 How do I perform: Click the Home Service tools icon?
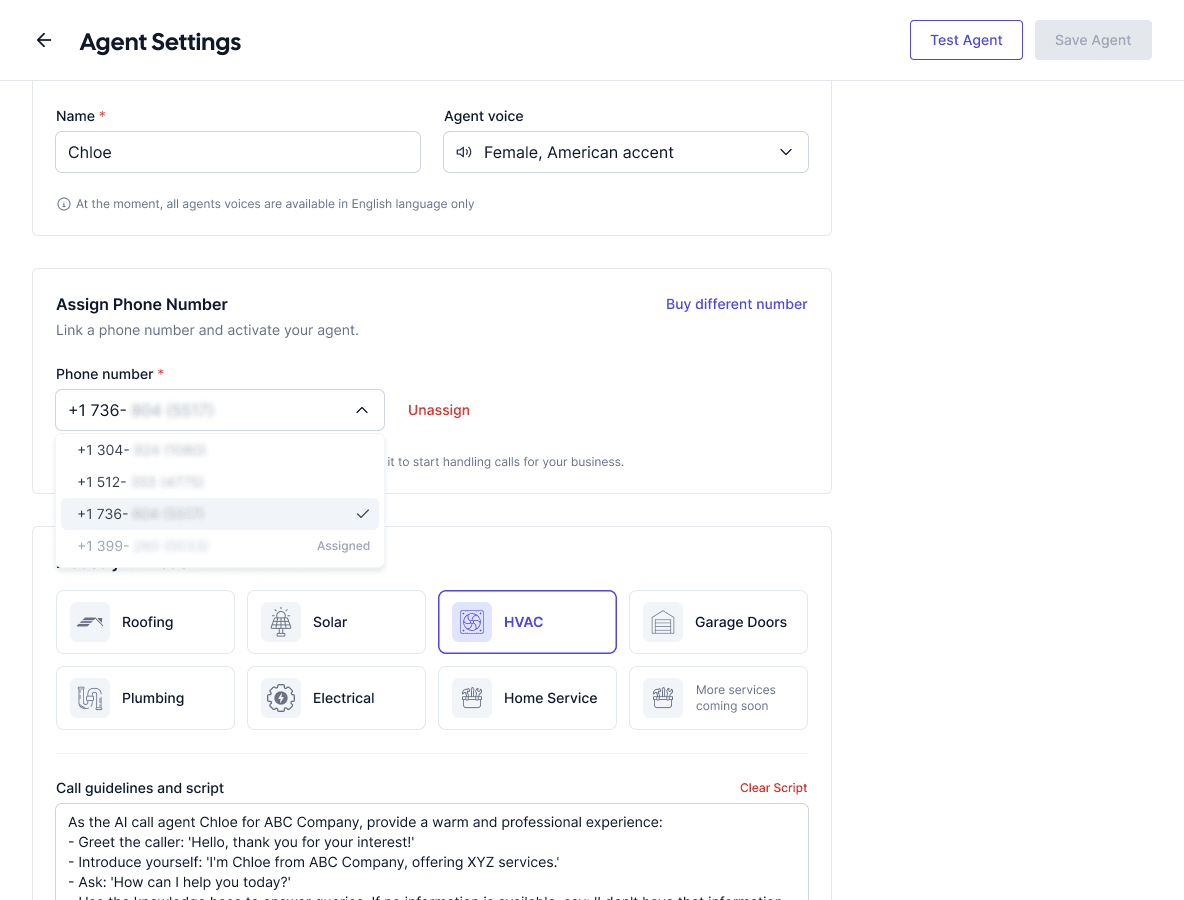coord(472,698)
